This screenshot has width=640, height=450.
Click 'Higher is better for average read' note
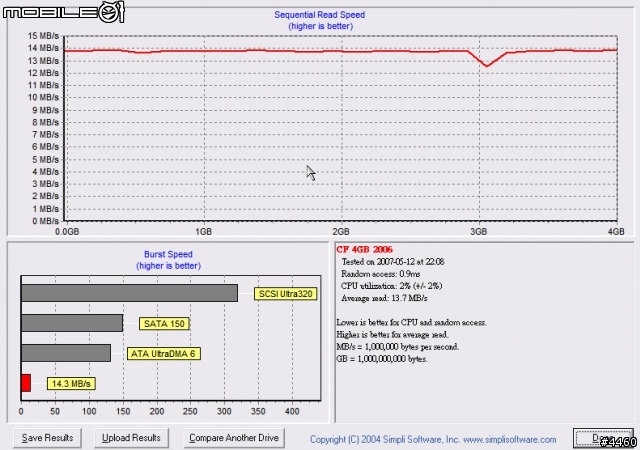click(x=392, y=335)
